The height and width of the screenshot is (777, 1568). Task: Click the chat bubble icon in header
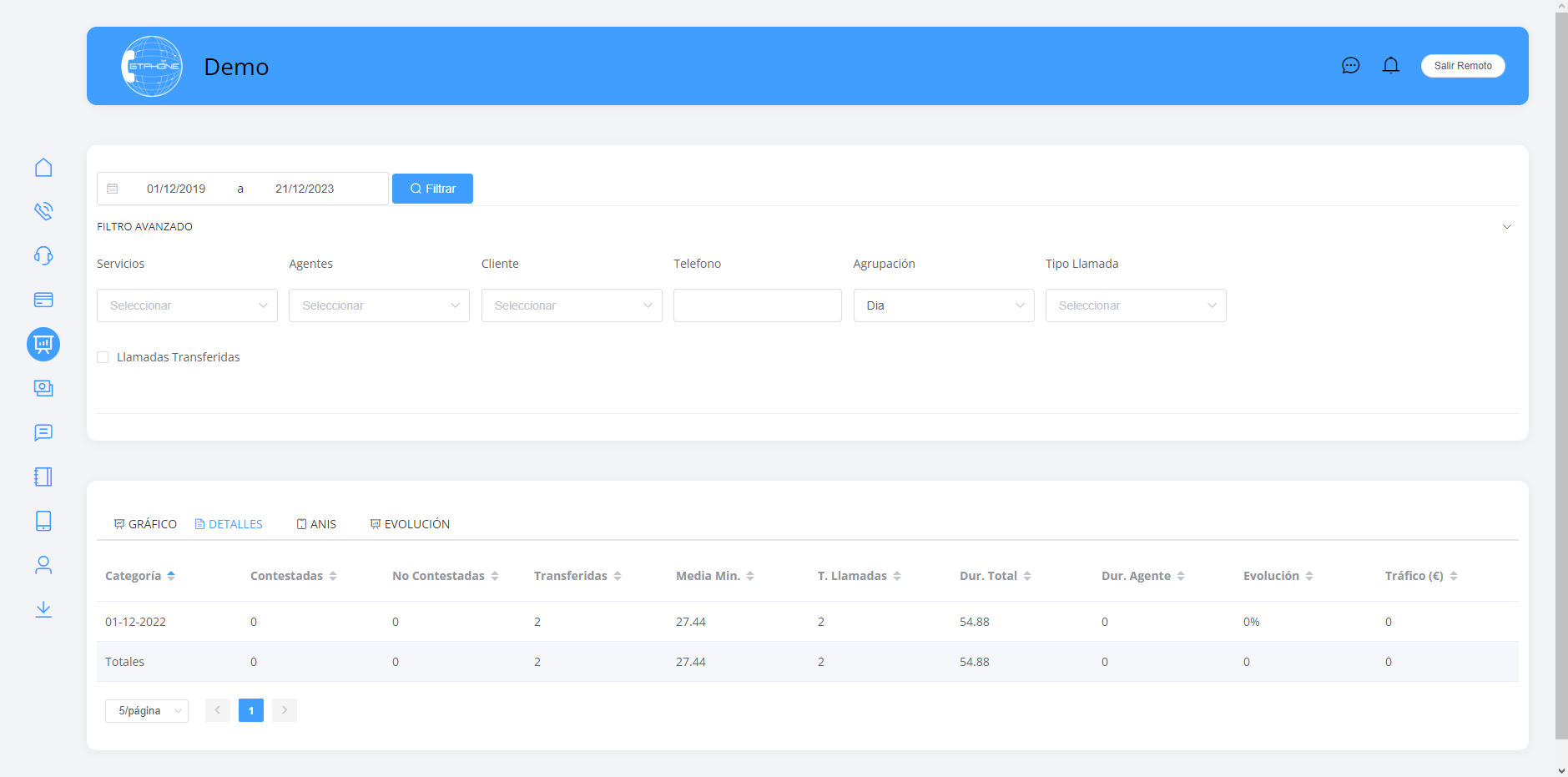coord(1350,66)
